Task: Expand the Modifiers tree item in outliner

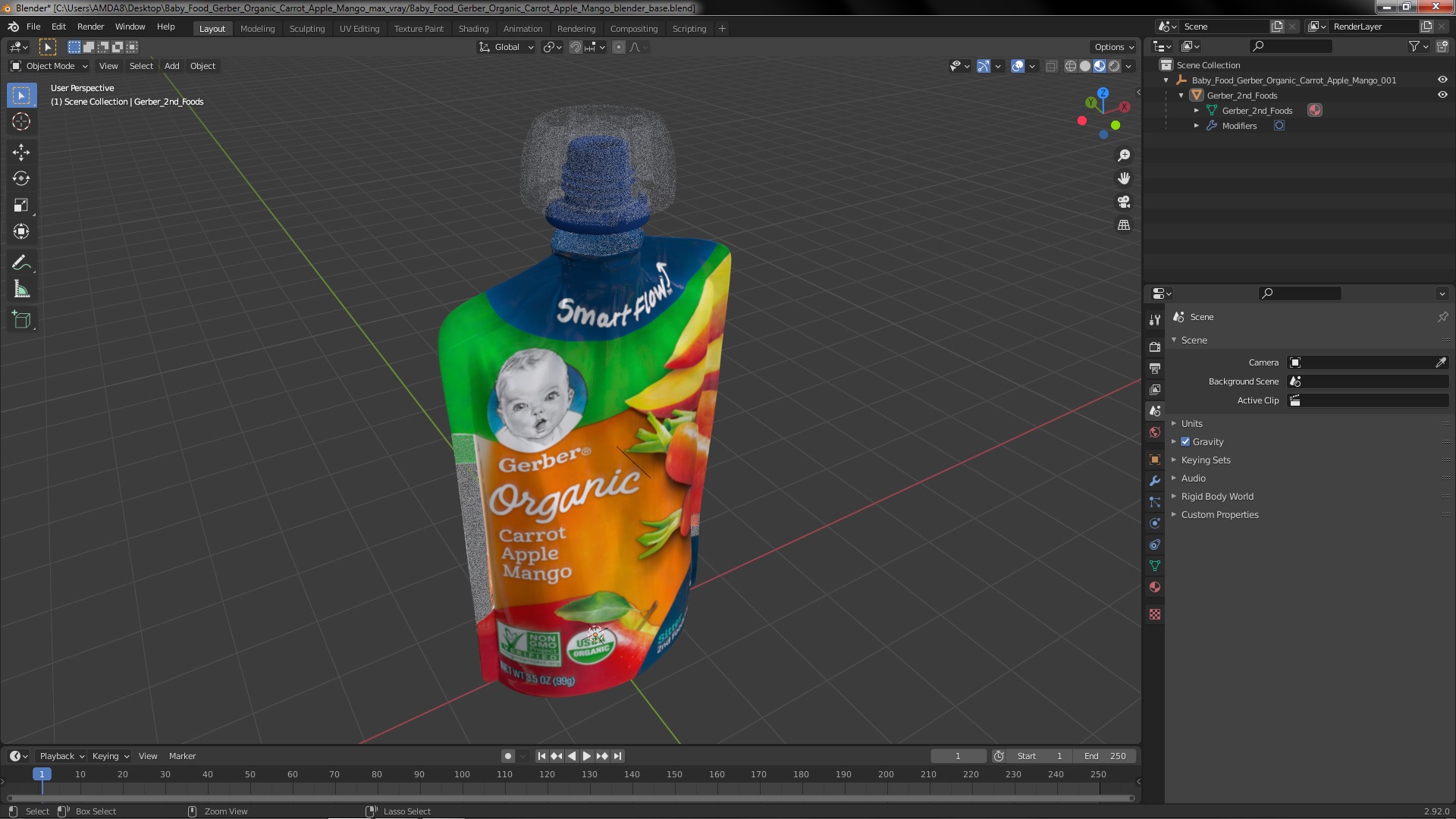Action: tap(1197, 126)
